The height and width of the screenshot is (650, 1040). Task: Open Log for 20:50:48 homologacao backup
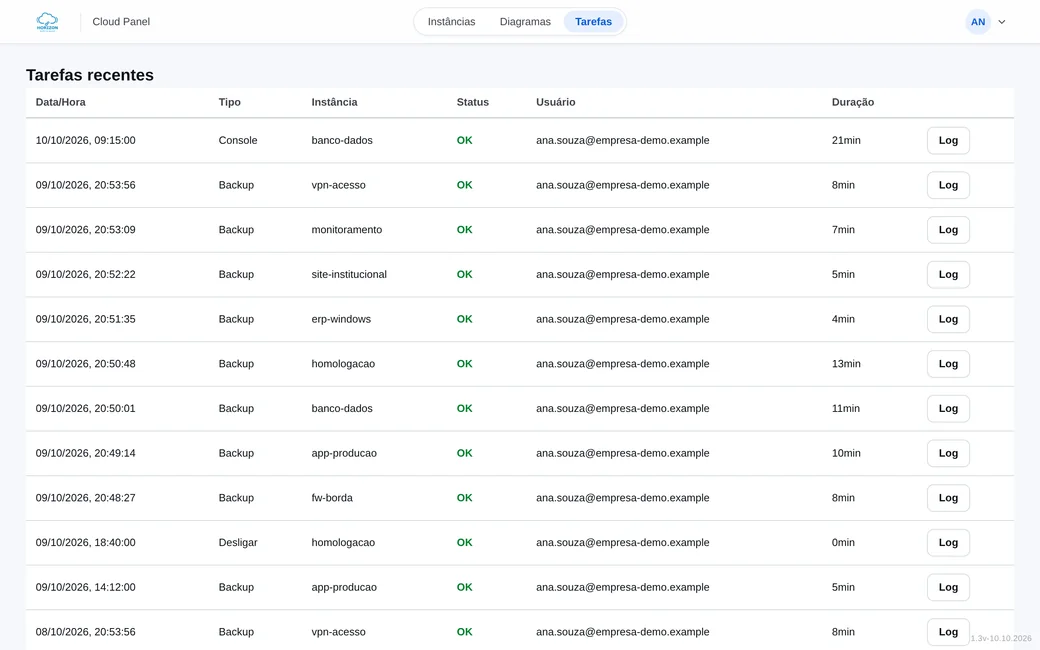click(948, 364)
